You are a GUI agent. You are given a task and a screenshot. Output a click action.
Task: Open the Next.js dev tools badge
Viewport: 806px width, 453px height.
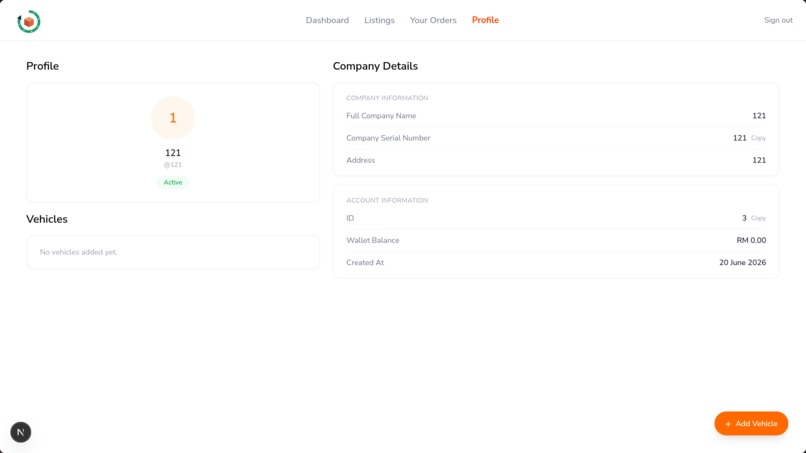click(21, 432)
